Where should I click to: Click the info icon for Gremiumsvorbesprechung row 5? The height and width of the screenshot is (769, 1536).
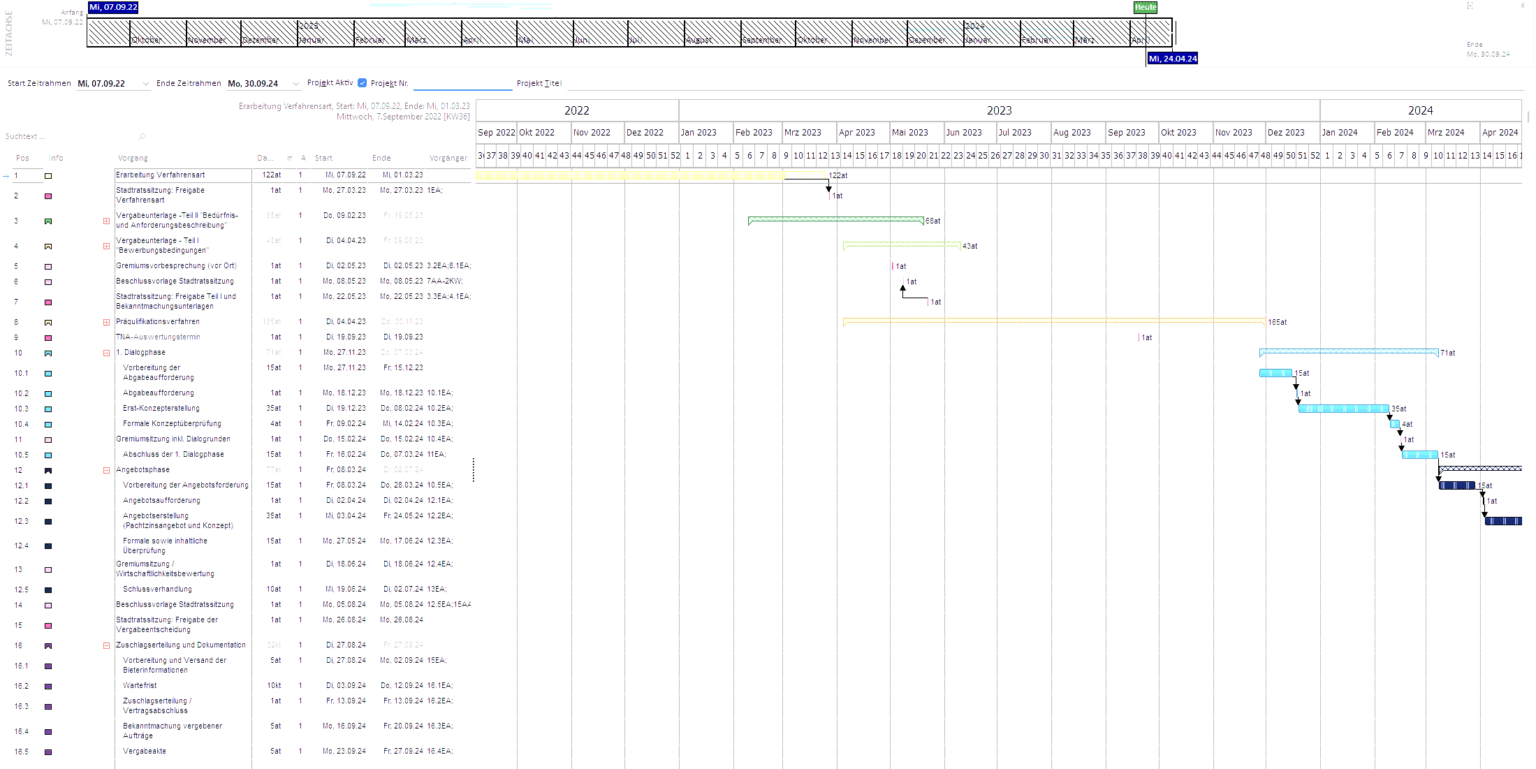[x=48, y=267]
